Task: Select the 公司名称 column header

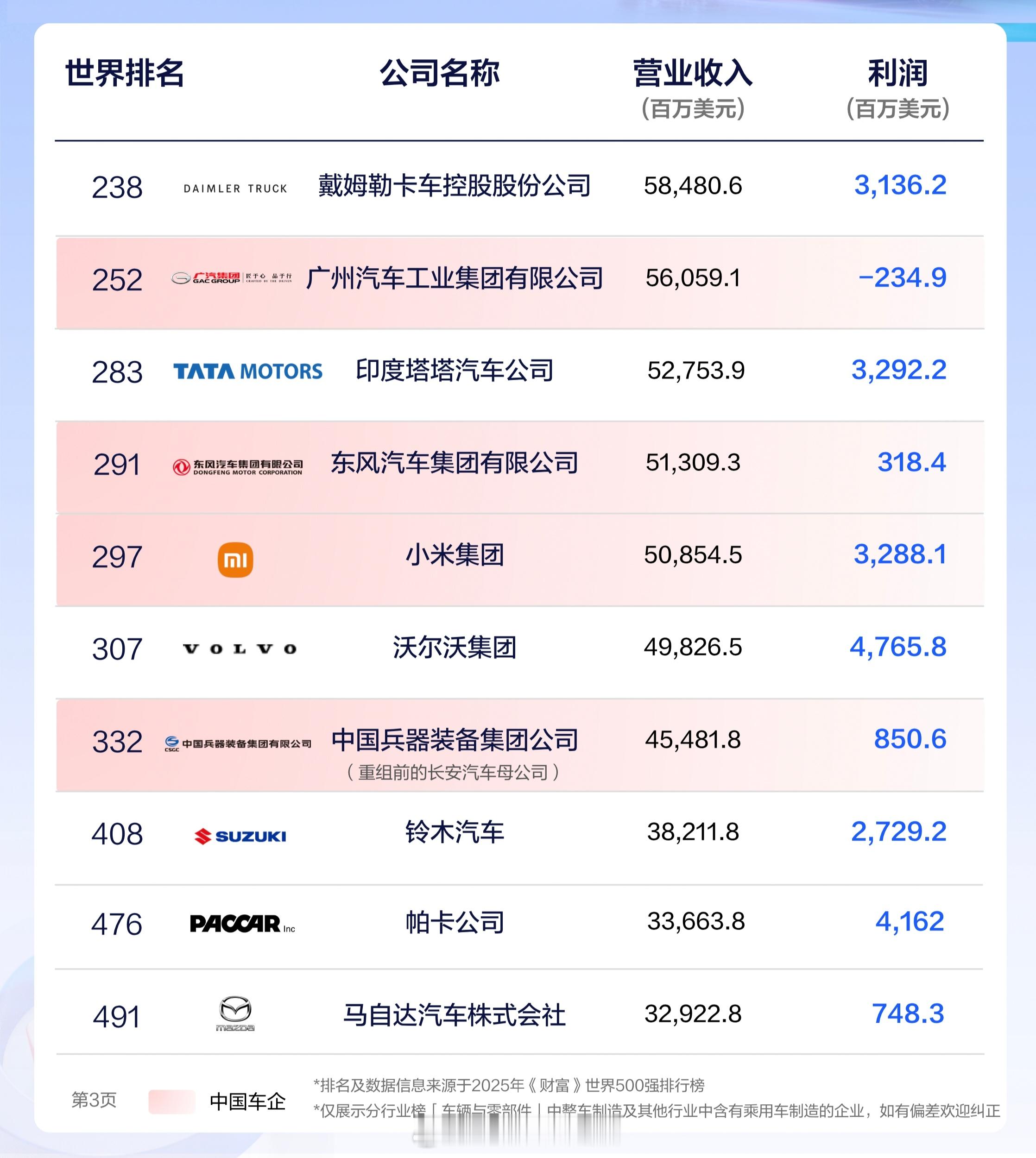Action: point(439,73)
